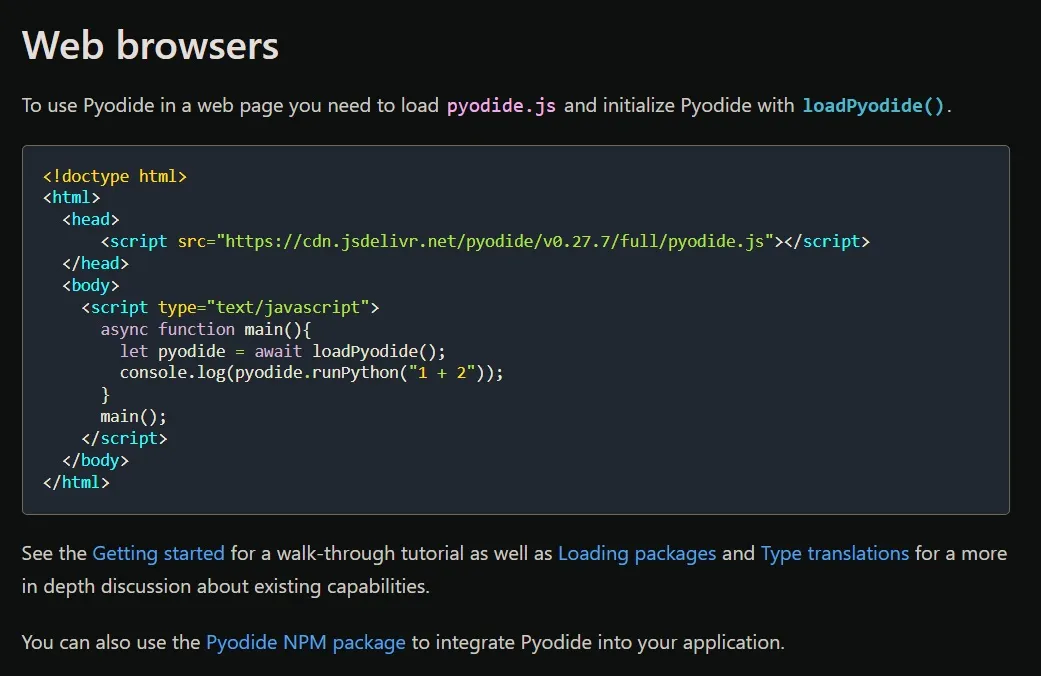Click the text "to integrate Pyodide into your application."

coord(598,642)
